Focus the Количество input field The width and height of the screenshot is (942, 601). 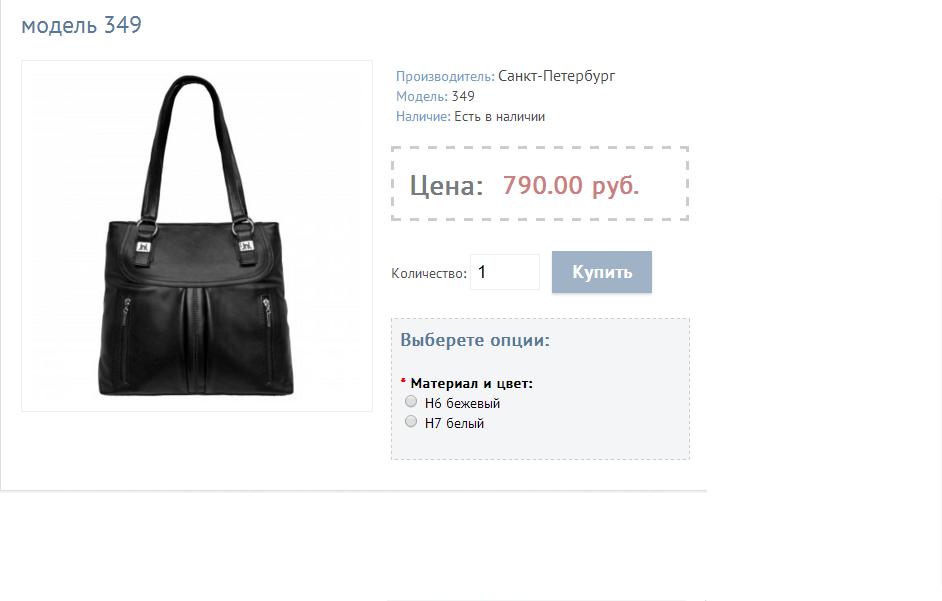tap(505, 272)
